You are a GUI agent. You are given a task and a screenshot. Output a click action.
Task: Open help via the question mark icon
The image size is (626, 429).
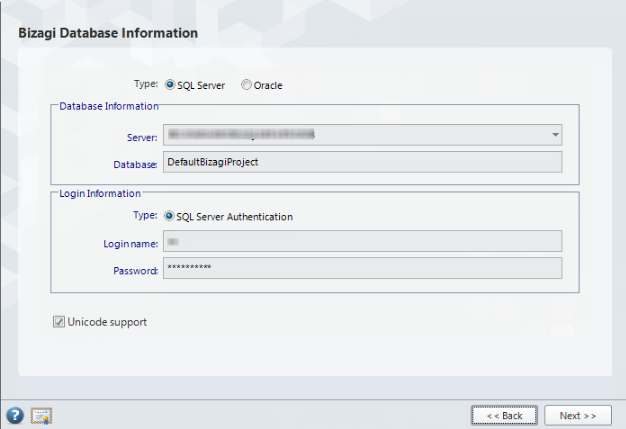(15, 415)
